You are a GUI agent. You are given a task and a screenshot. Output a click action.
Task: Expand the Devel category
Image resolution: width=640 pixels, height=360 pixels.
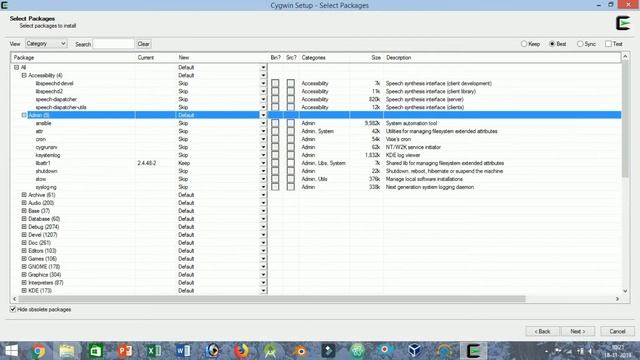(24, 235)
